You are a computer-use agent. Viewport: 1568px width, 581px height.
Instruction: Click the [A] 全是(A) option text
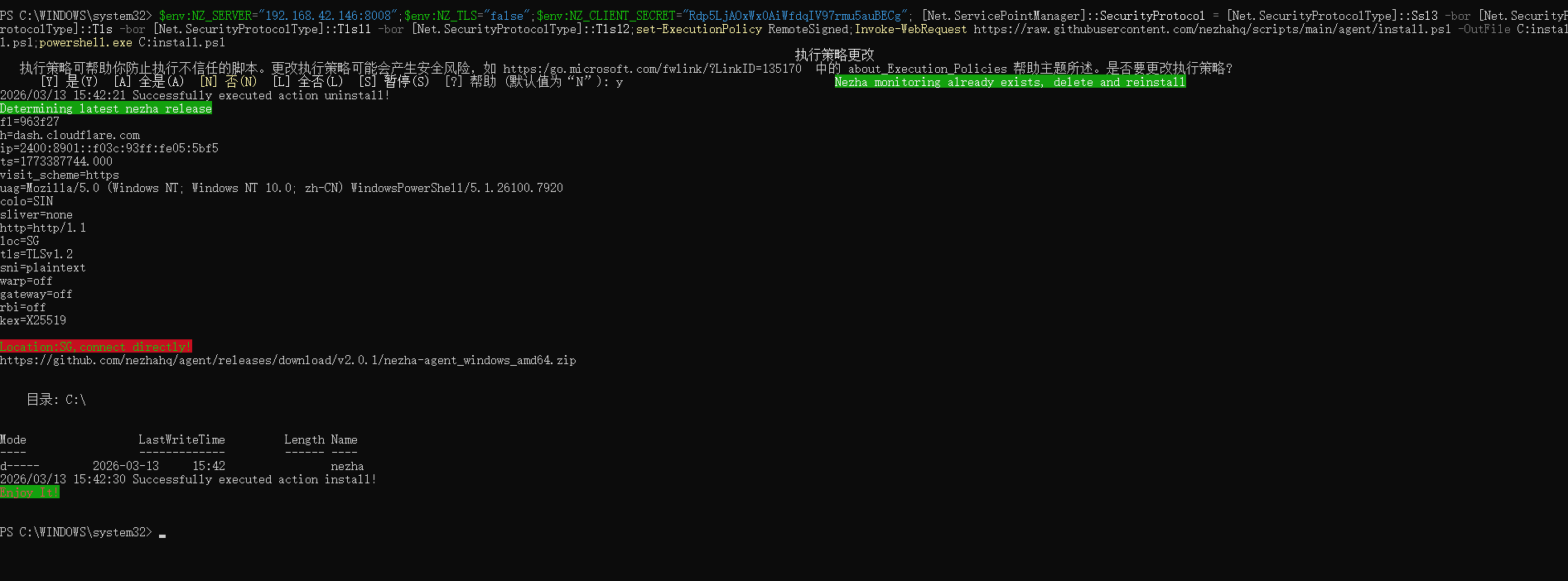point(148,82)
